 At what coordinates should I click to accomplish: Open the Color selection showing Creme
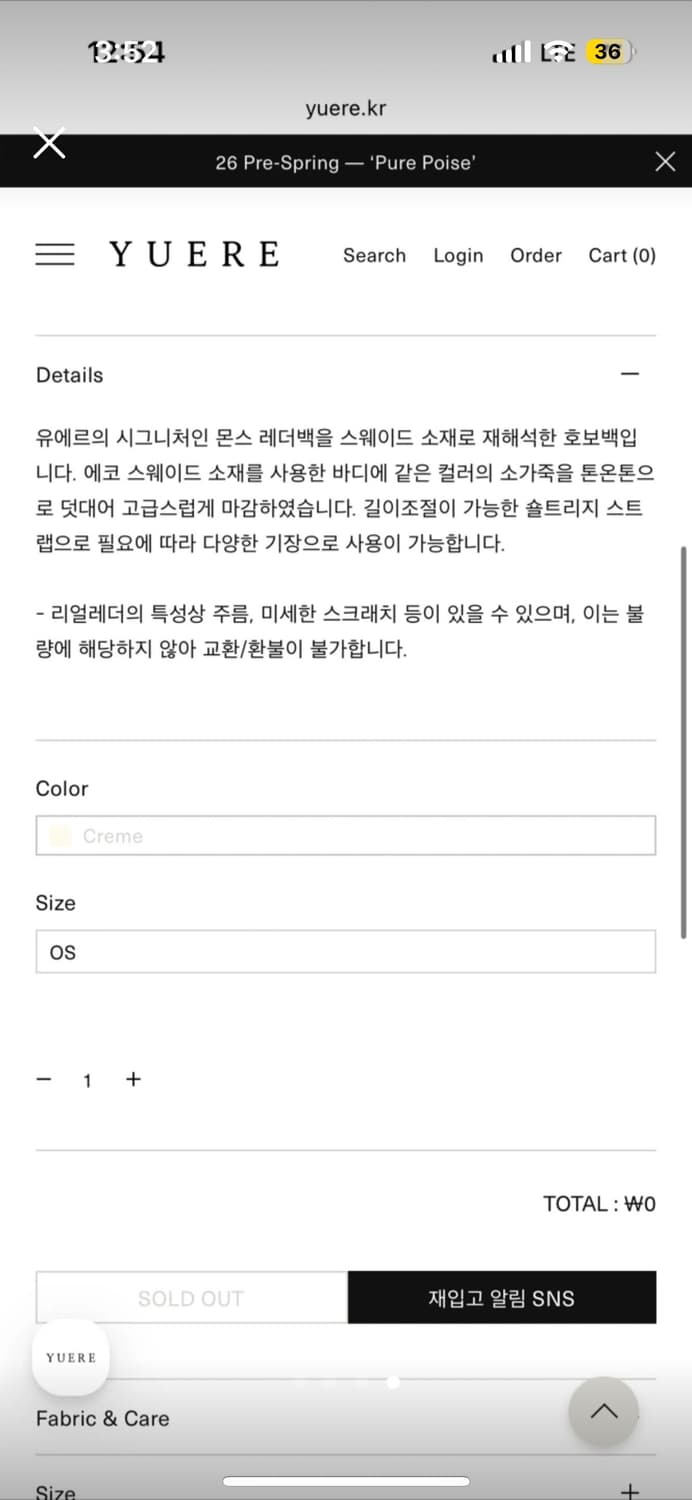pyautogui.click(x=345, y=835)
